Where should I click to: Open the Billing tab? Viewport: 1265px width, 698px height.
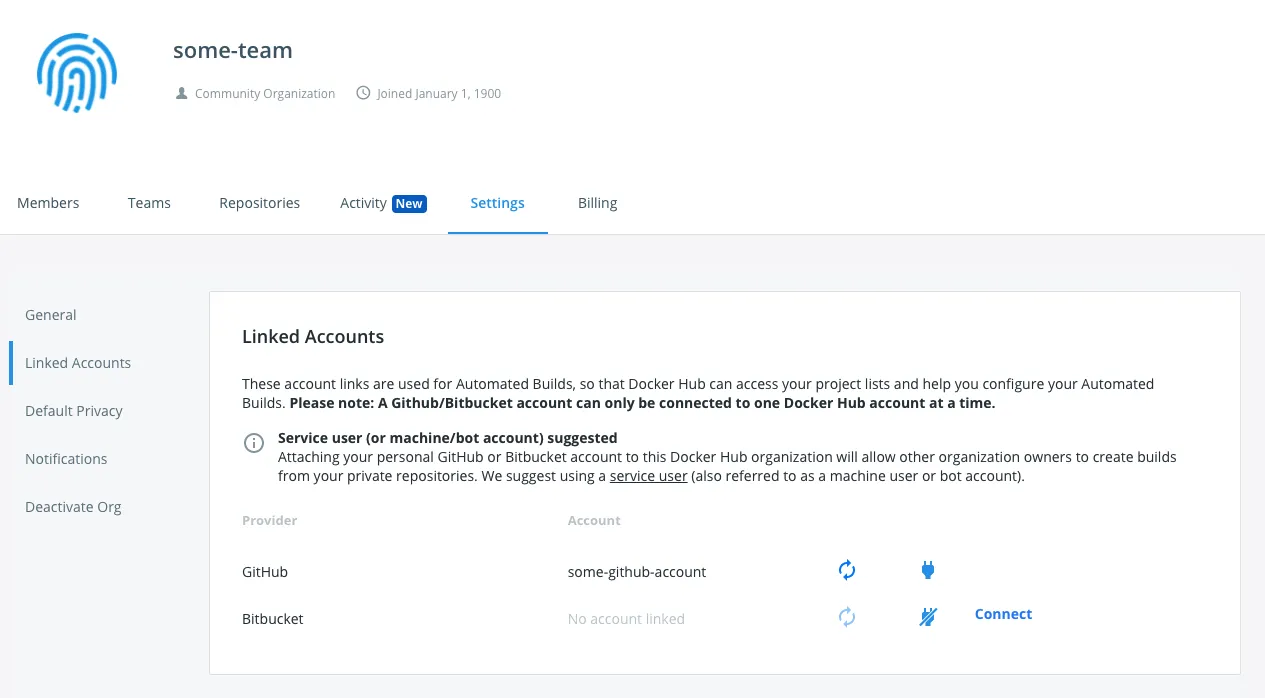coord(597,203)
